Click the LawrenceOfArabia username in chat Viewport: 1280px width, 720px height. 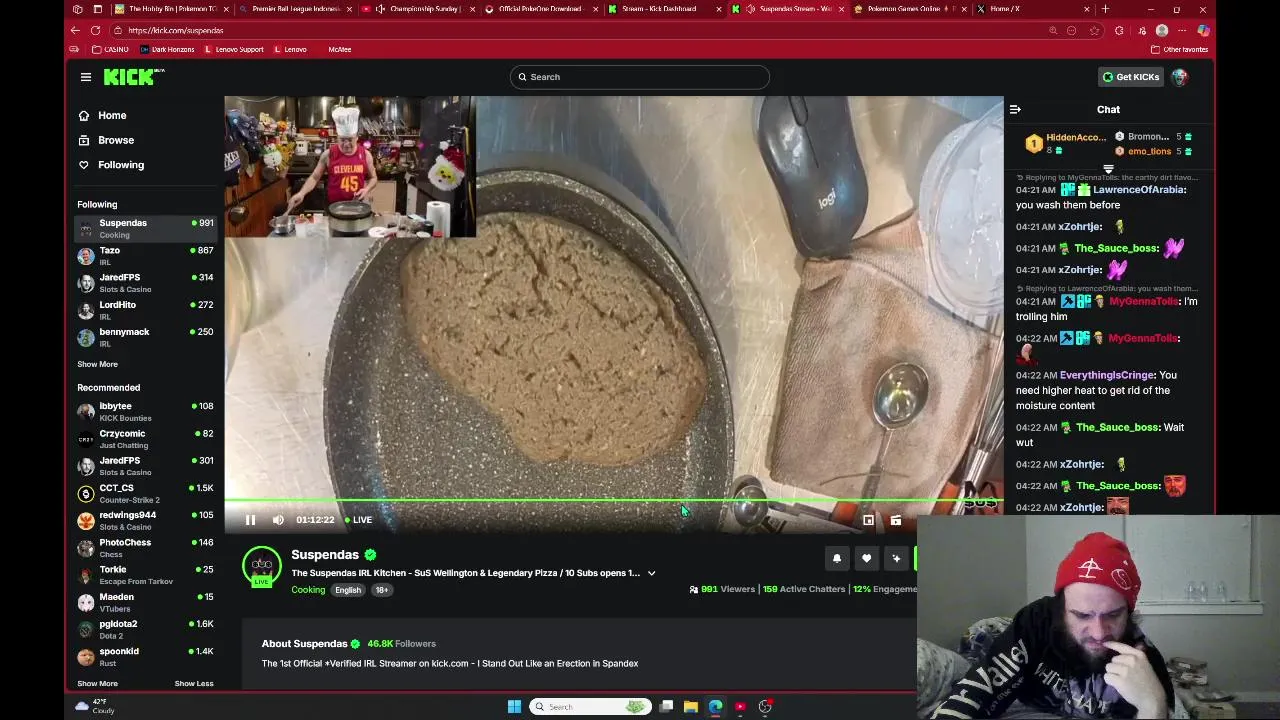click(x=1139, y=190)
